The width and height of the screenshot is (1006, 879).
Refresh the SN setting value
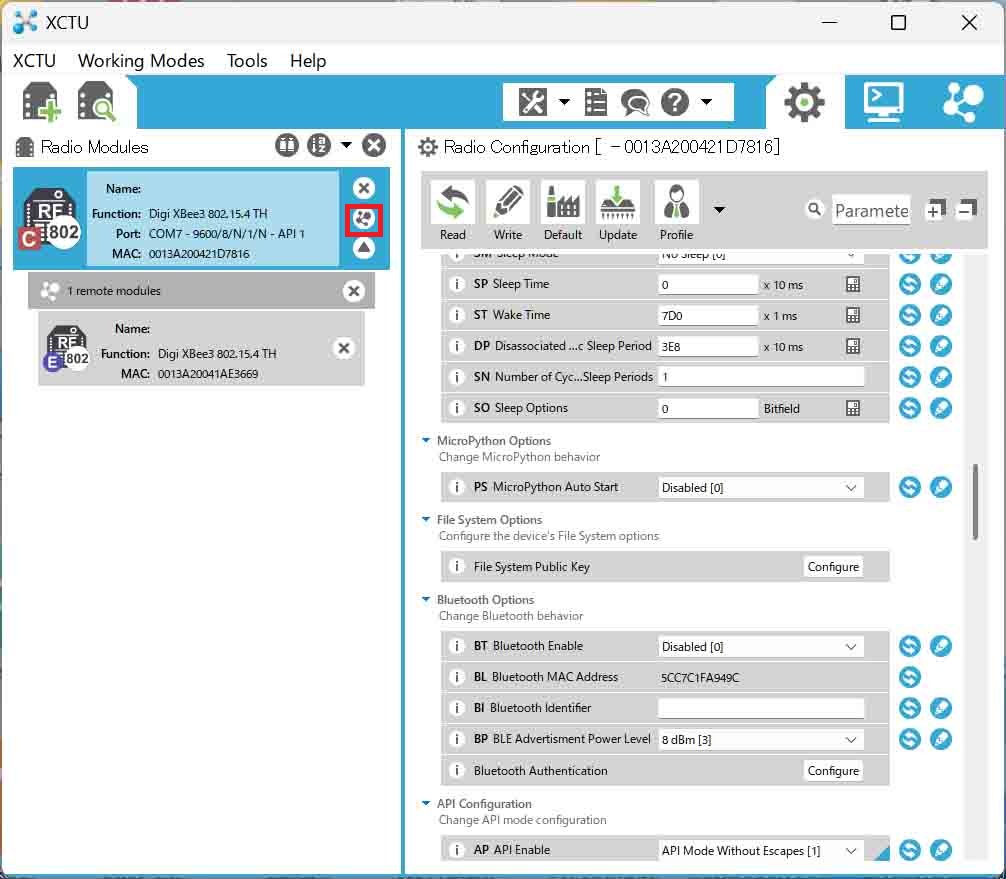coord(910,377)
